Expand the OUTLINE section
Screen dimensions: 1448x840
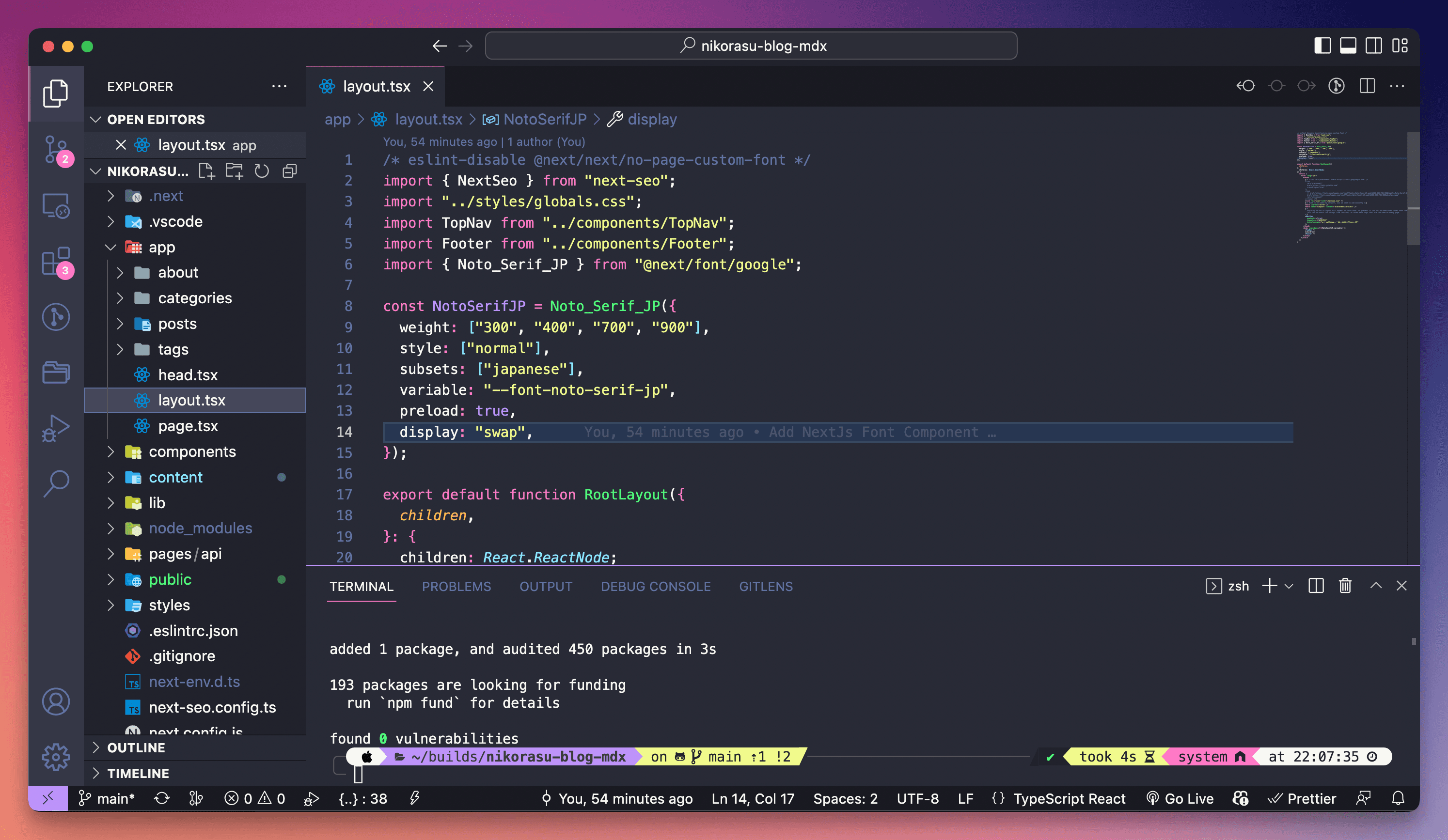[136, 747]
